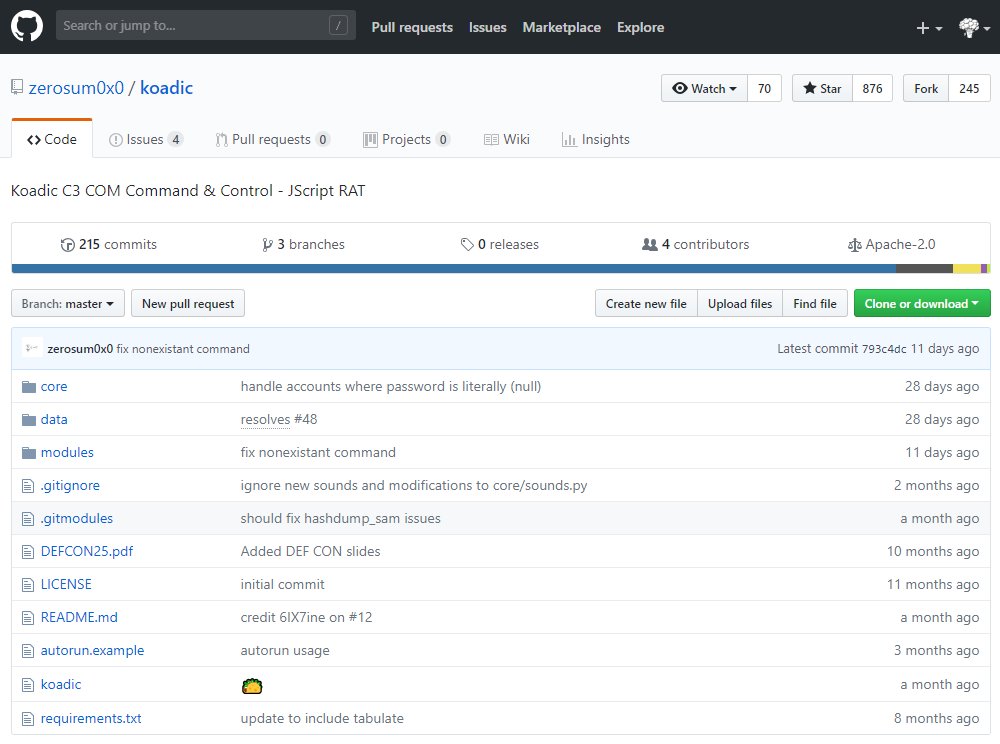Open the 4 contributors link
Image resolution: width=1000 pixels, height=744 pixels.
click(696, 244)
